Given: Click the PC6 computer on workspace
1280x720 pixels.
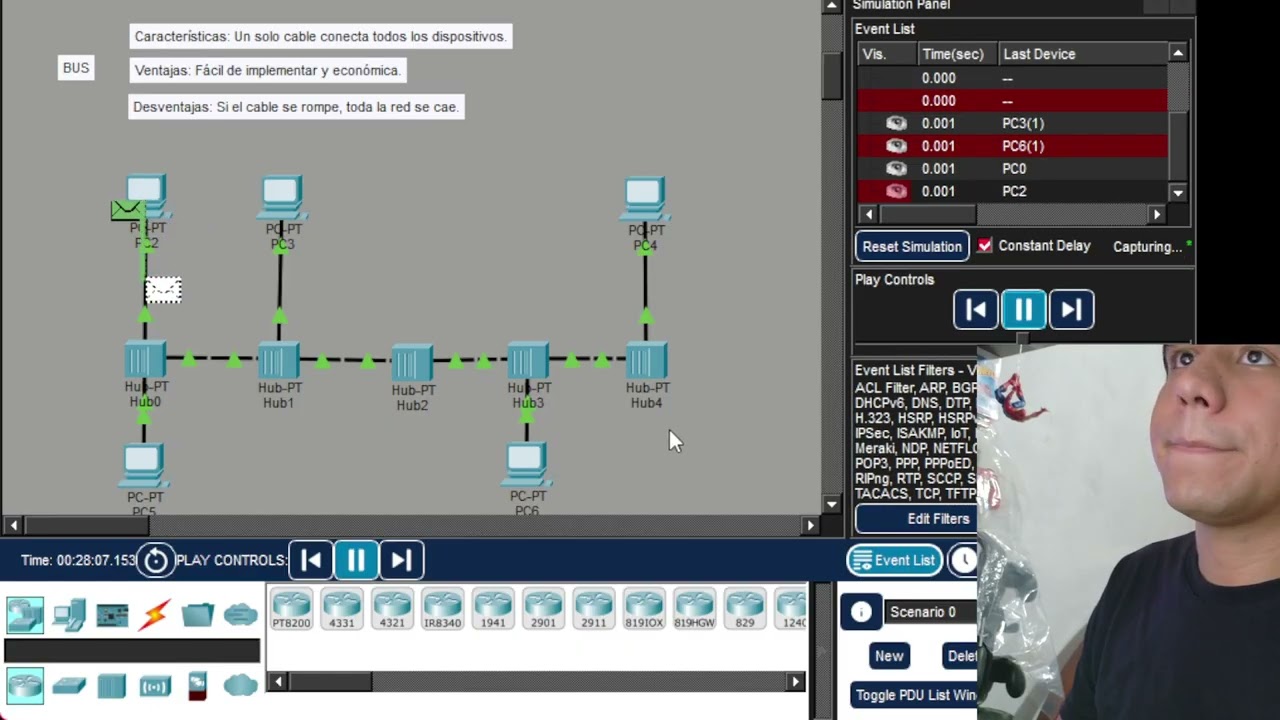Looking at the screenshot, I should (526, 465).
